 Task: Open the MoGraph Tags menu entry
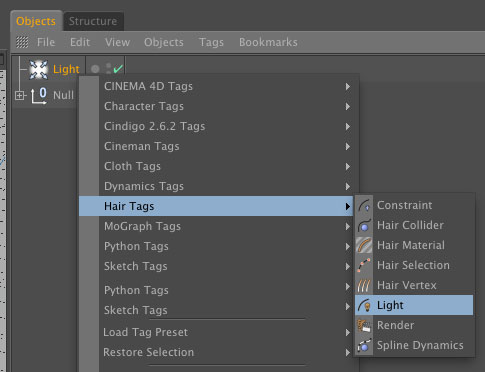coord(216,226)
